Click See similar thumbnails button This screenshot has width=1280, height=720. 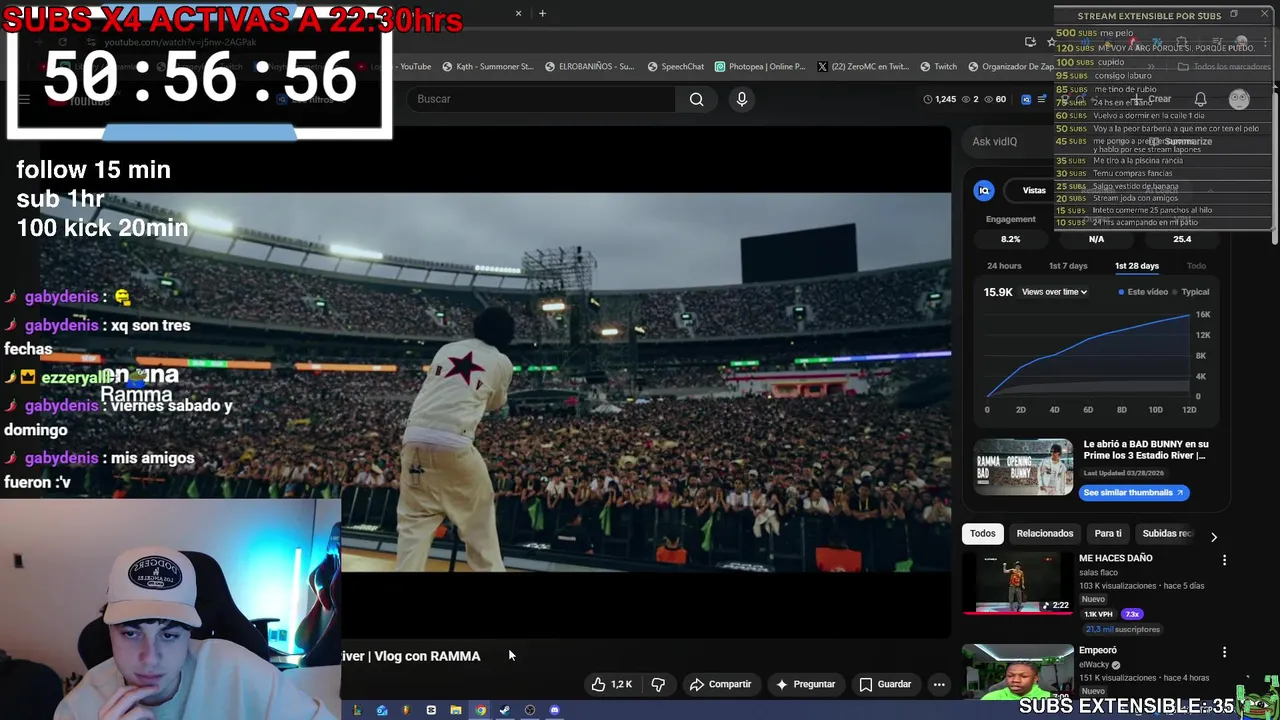(1133, 492)
